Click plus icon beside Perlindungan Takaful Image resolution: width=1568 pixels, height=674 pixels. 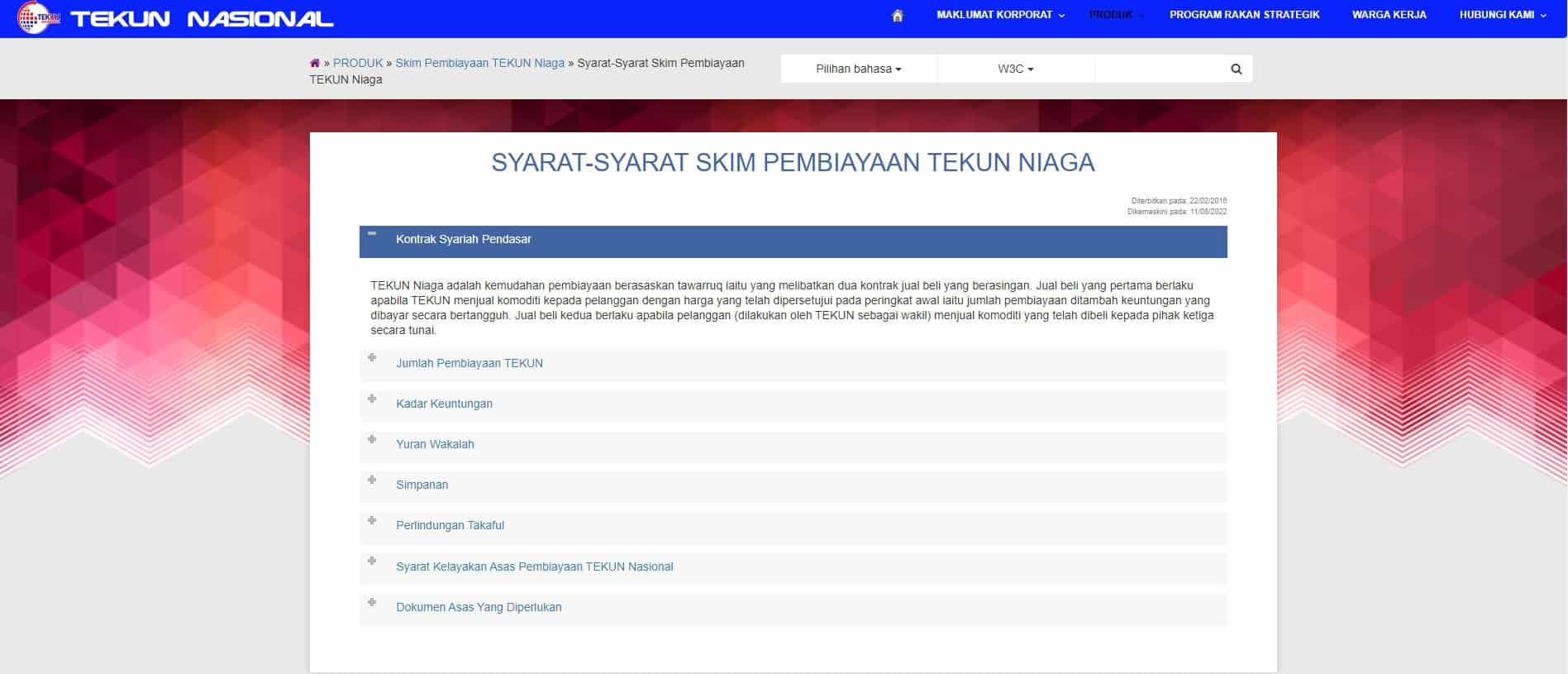click(x=372, y=519)
